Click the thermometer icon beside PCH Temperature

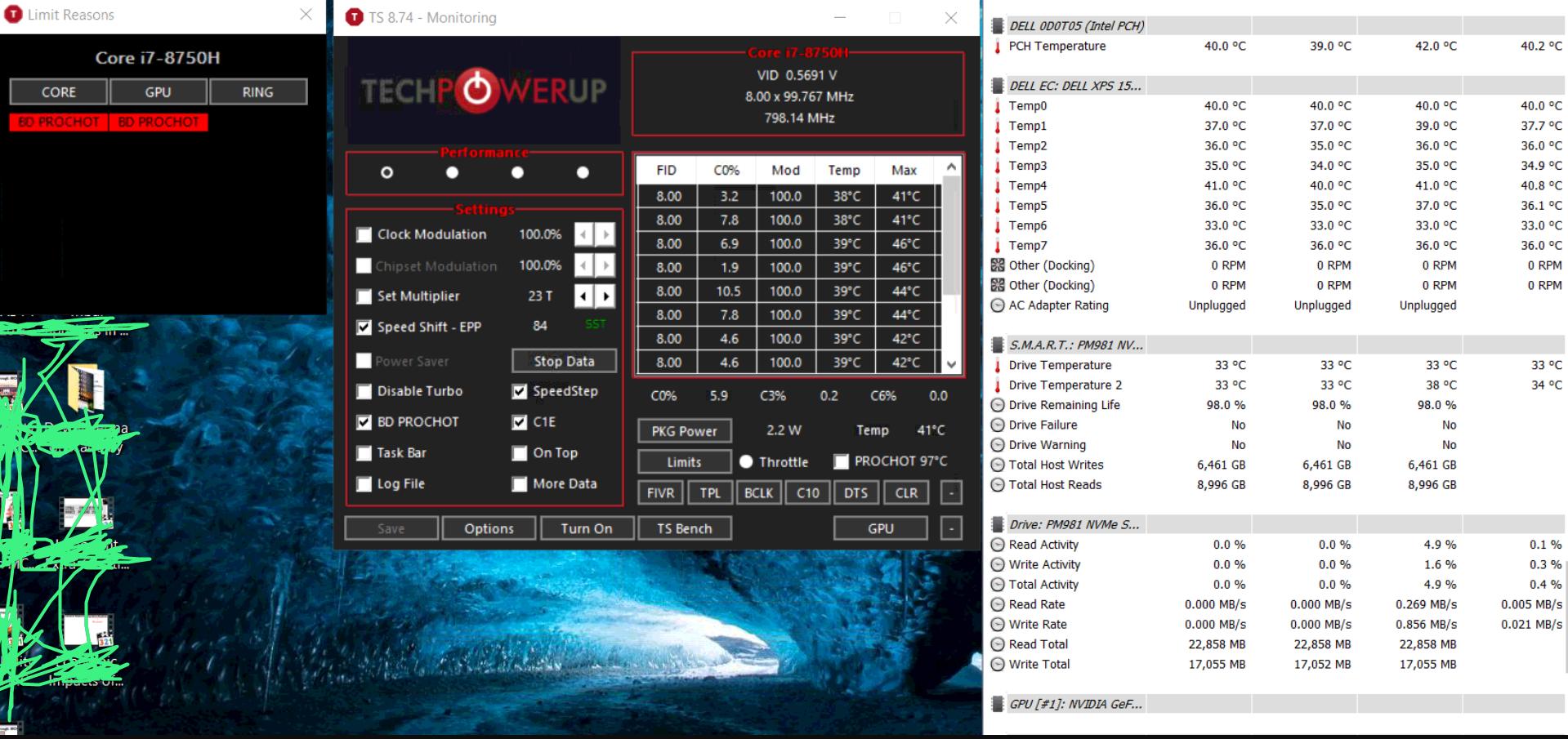[998, 47]
